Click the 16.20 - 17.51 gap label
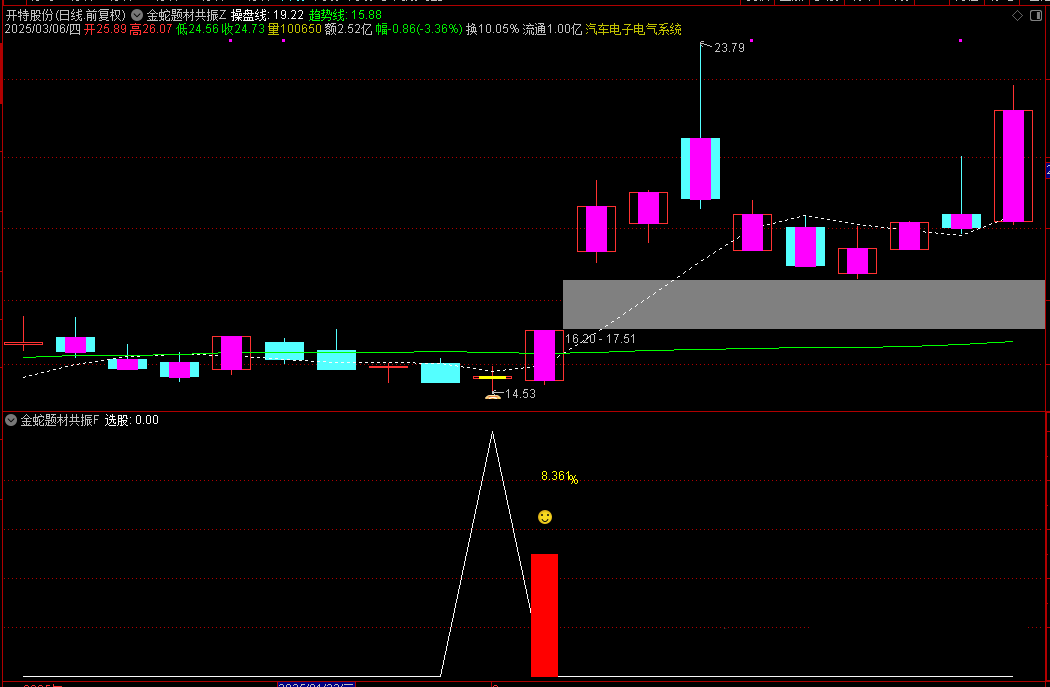This screenshot has width=1050, height=687. tap(600, 340)
